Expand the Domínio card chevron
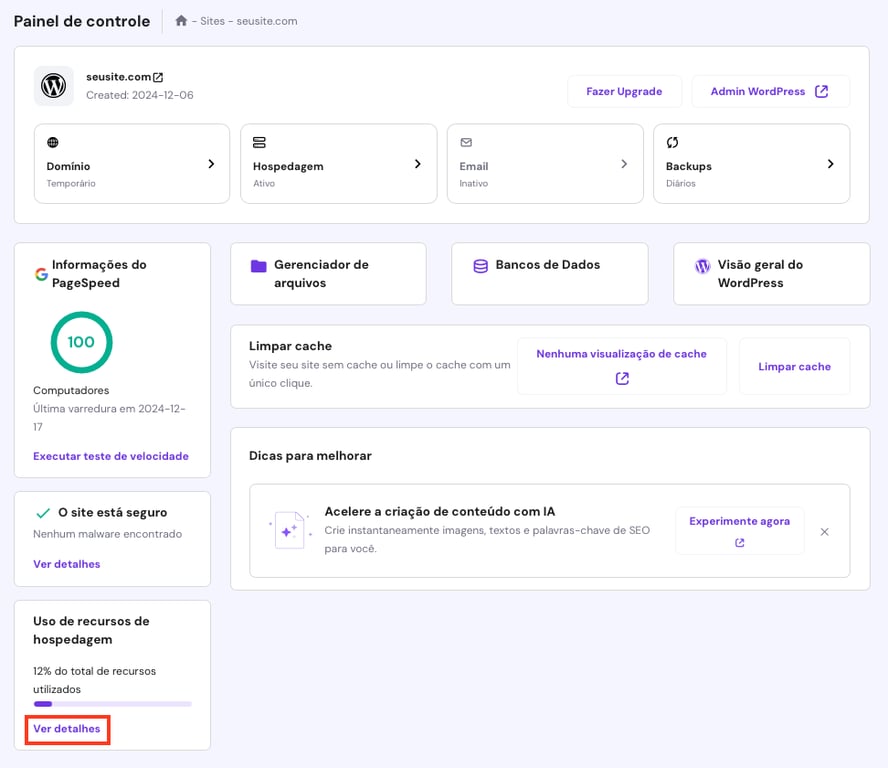The width and height of the screenshot is (888, 768). click(x=211, y=164)
